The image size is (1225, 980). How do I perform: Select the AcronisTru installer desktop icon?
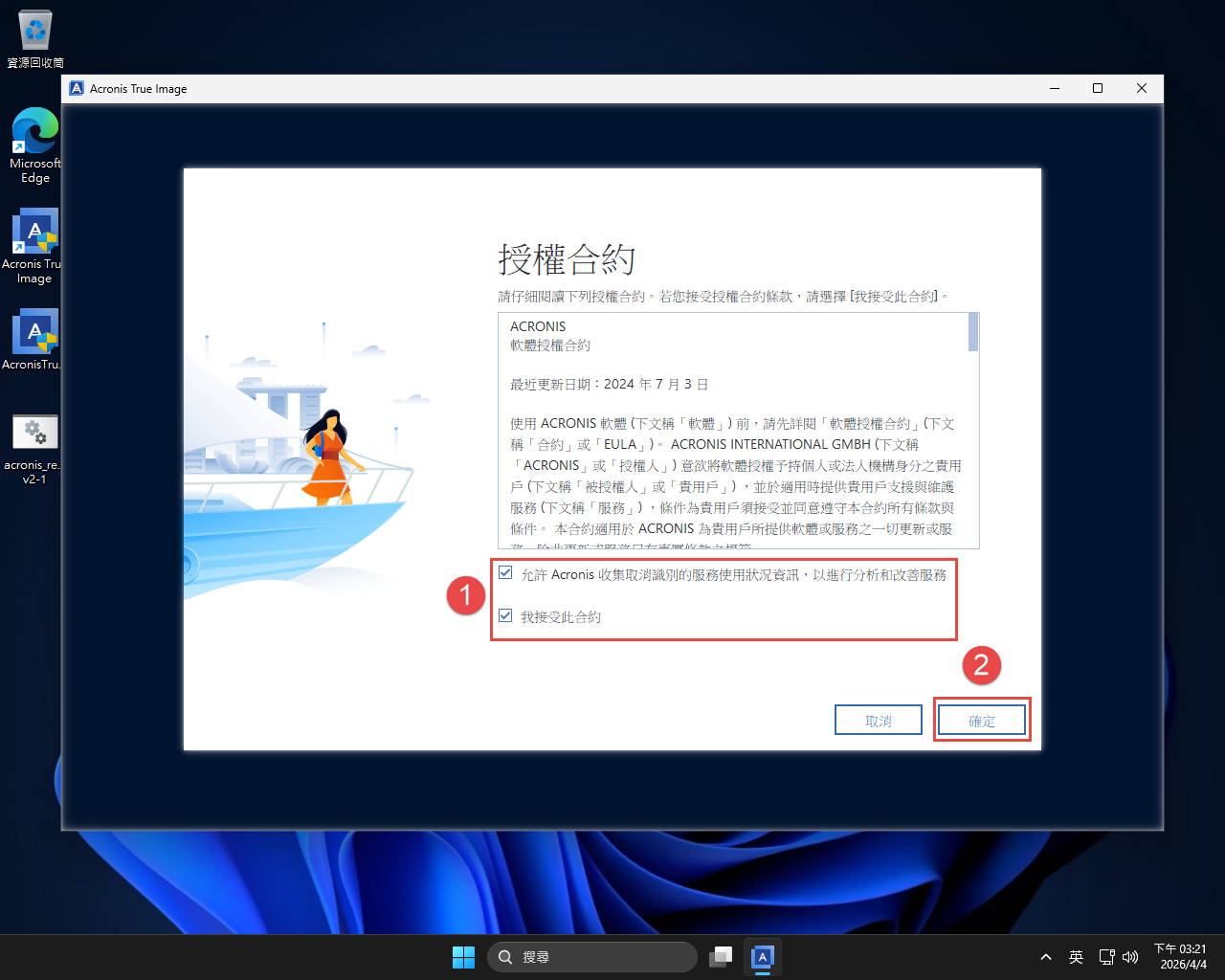click(33, 340)
